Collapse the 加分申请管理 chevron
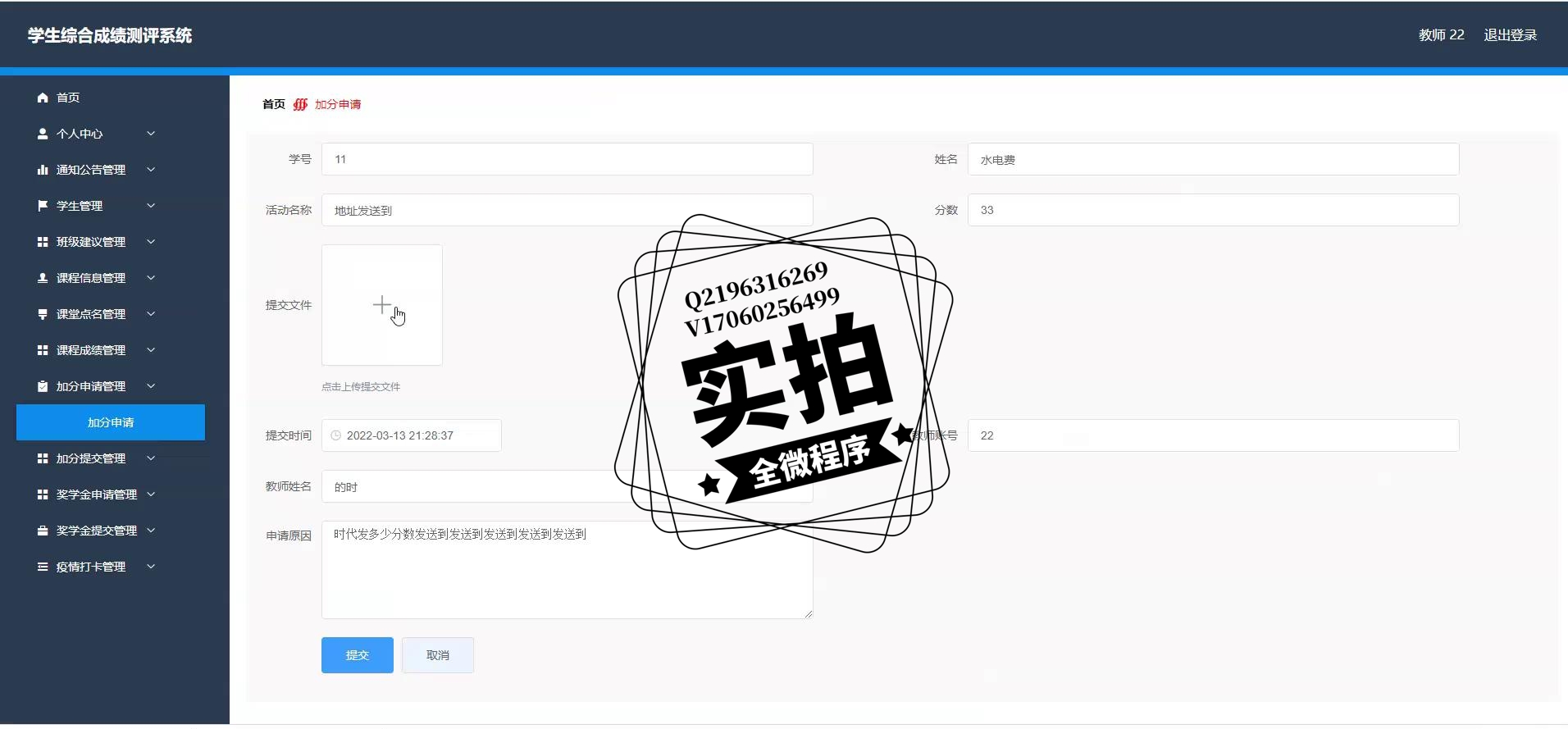 pyautogui.click(x=151, y=386)
